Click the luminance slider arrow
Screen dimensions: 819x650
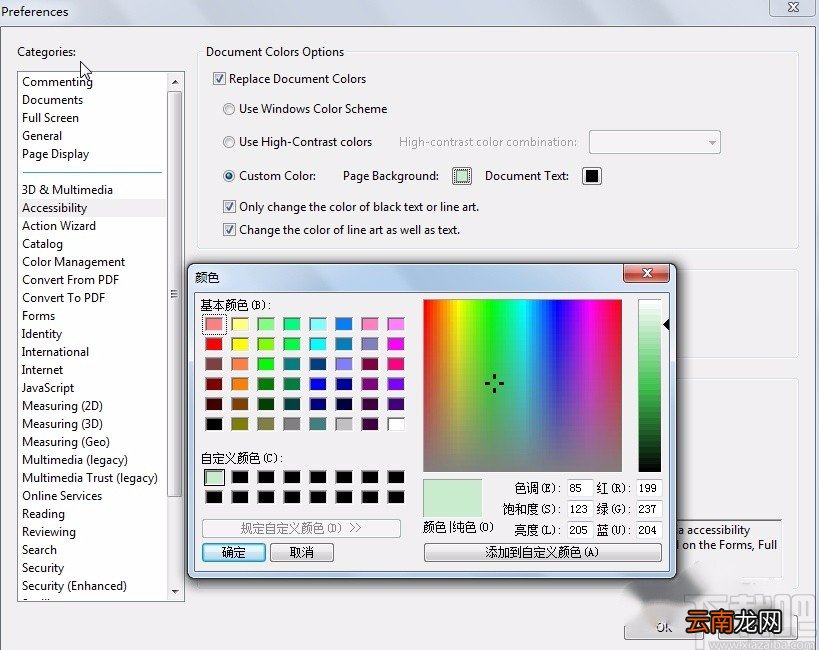pyautogui.click(x=666, y=324)
